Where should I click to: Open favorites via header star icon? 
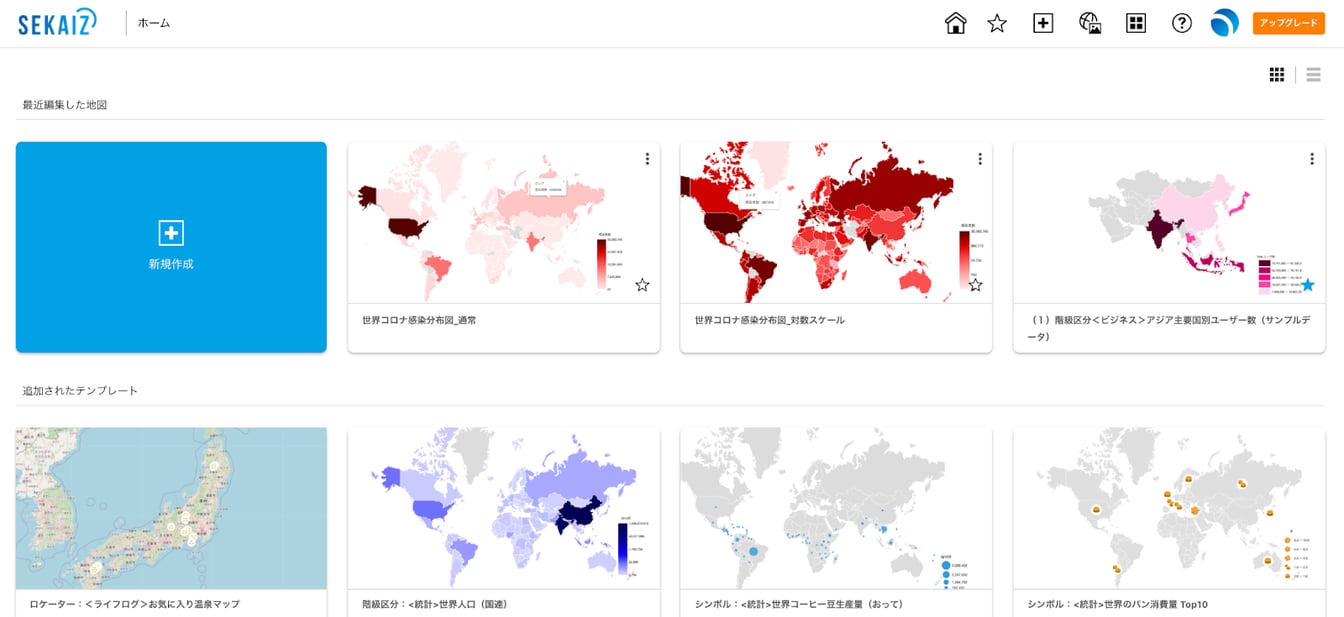[x=997, y=23]
